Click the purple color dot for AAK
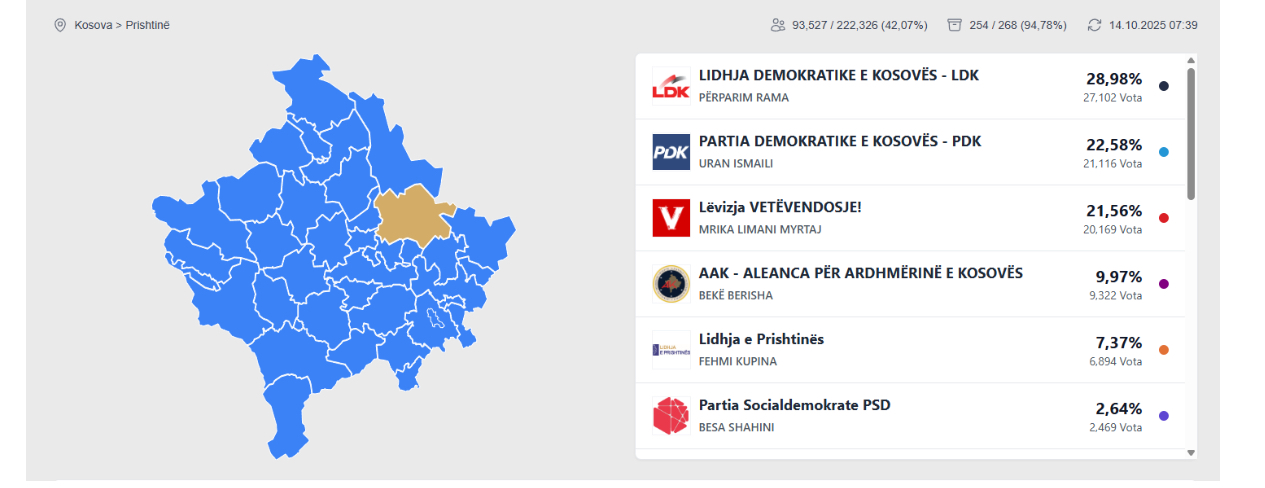Image resolution: width=1265 pixels, height=488 pixels. [x=1164, y=284]
